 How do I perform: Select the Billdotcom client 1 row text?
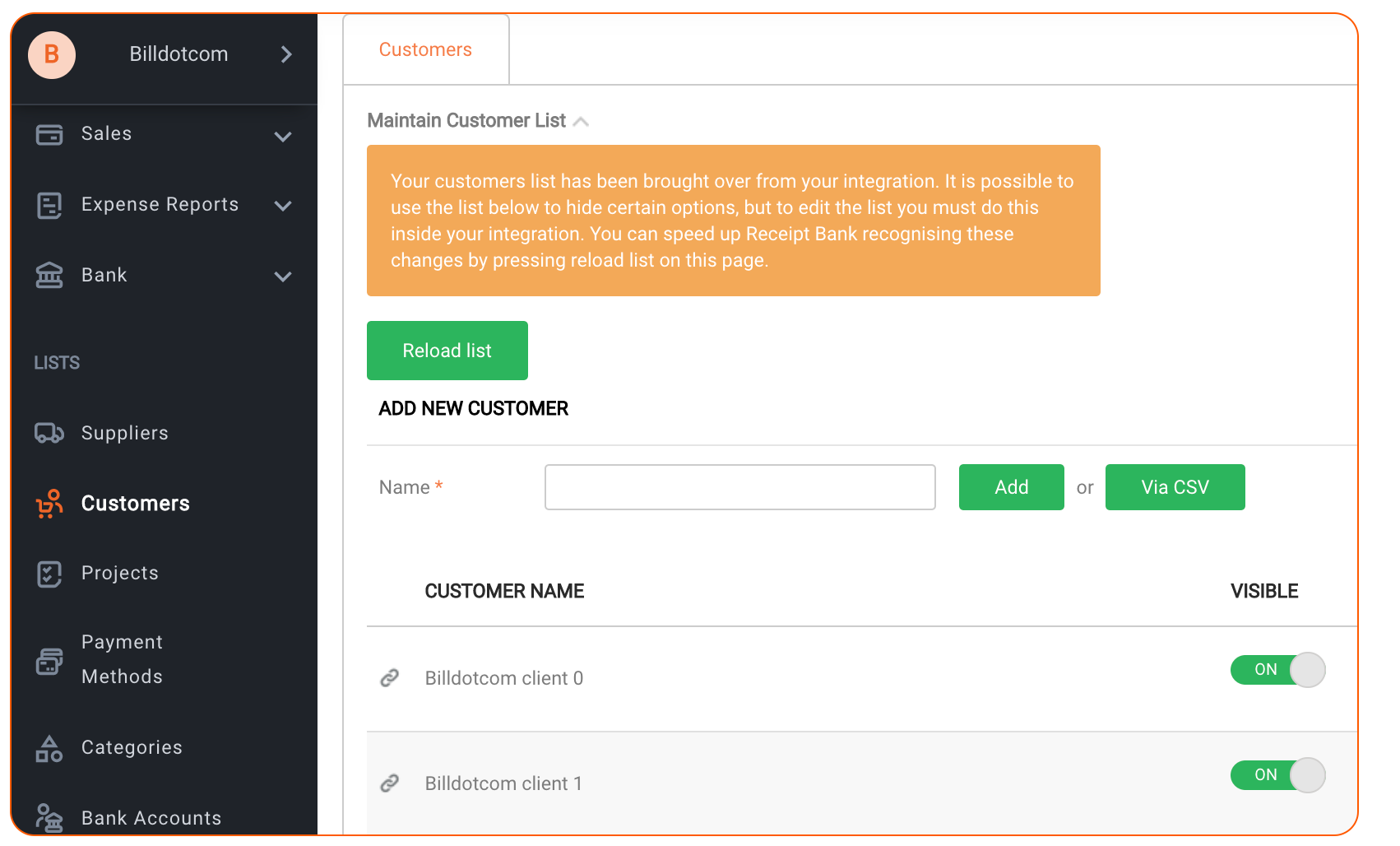(503, 783)
